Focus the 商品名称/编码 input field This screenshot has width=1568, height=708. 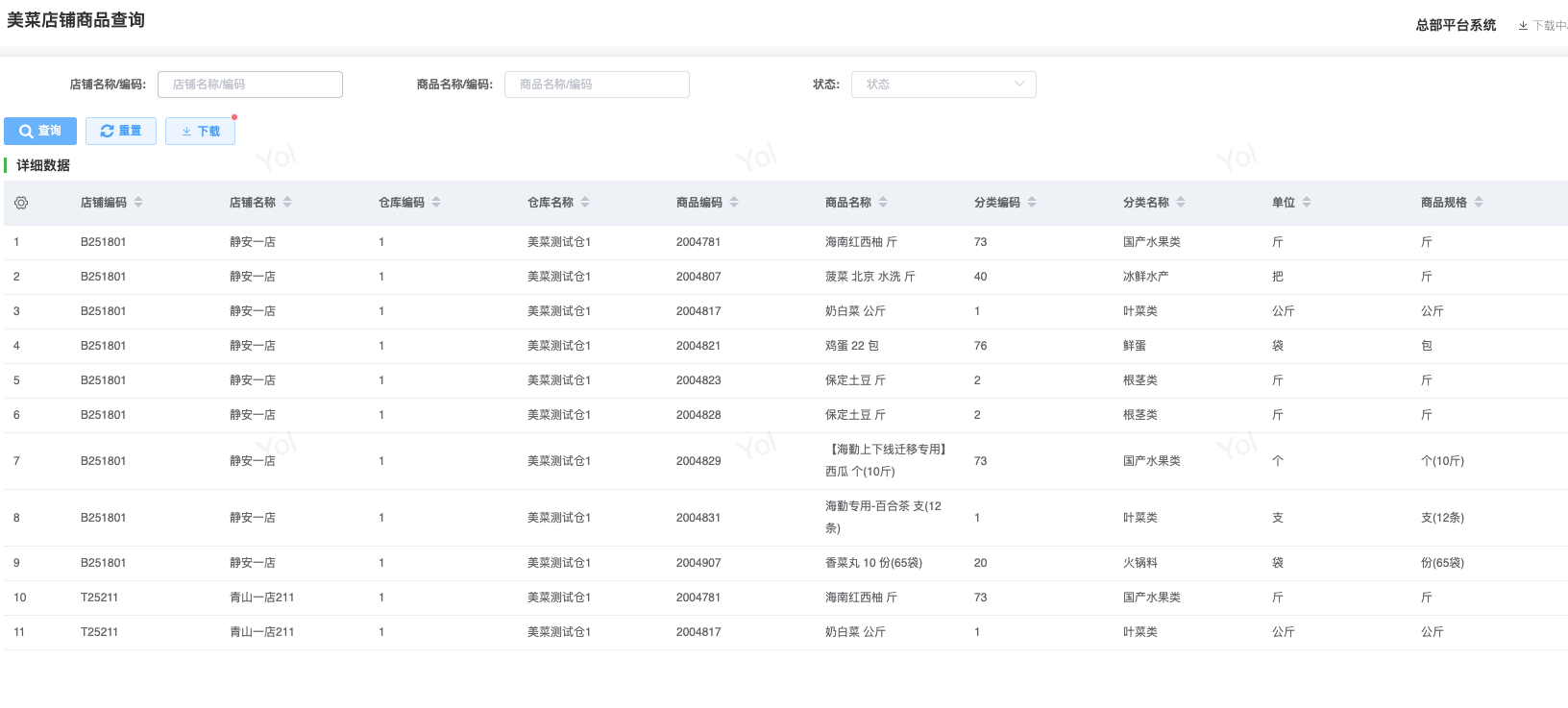tap(597, 85)
